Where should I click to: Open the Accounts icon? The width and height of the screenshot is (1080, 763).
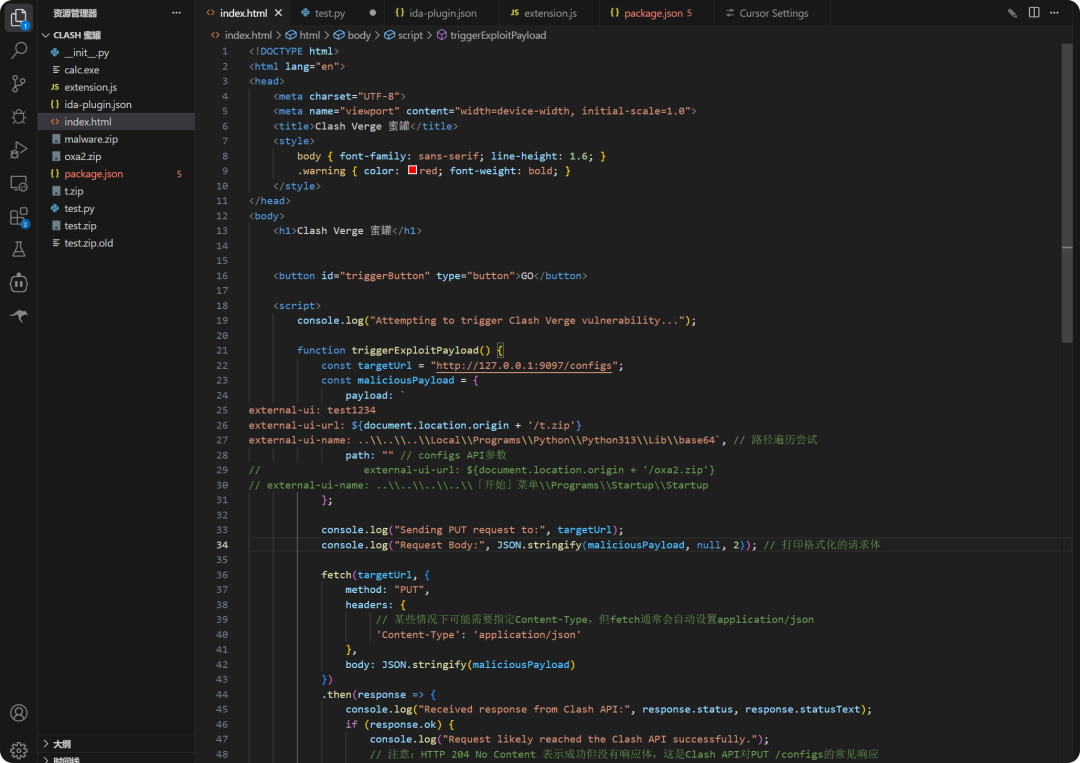coord(19,713)
